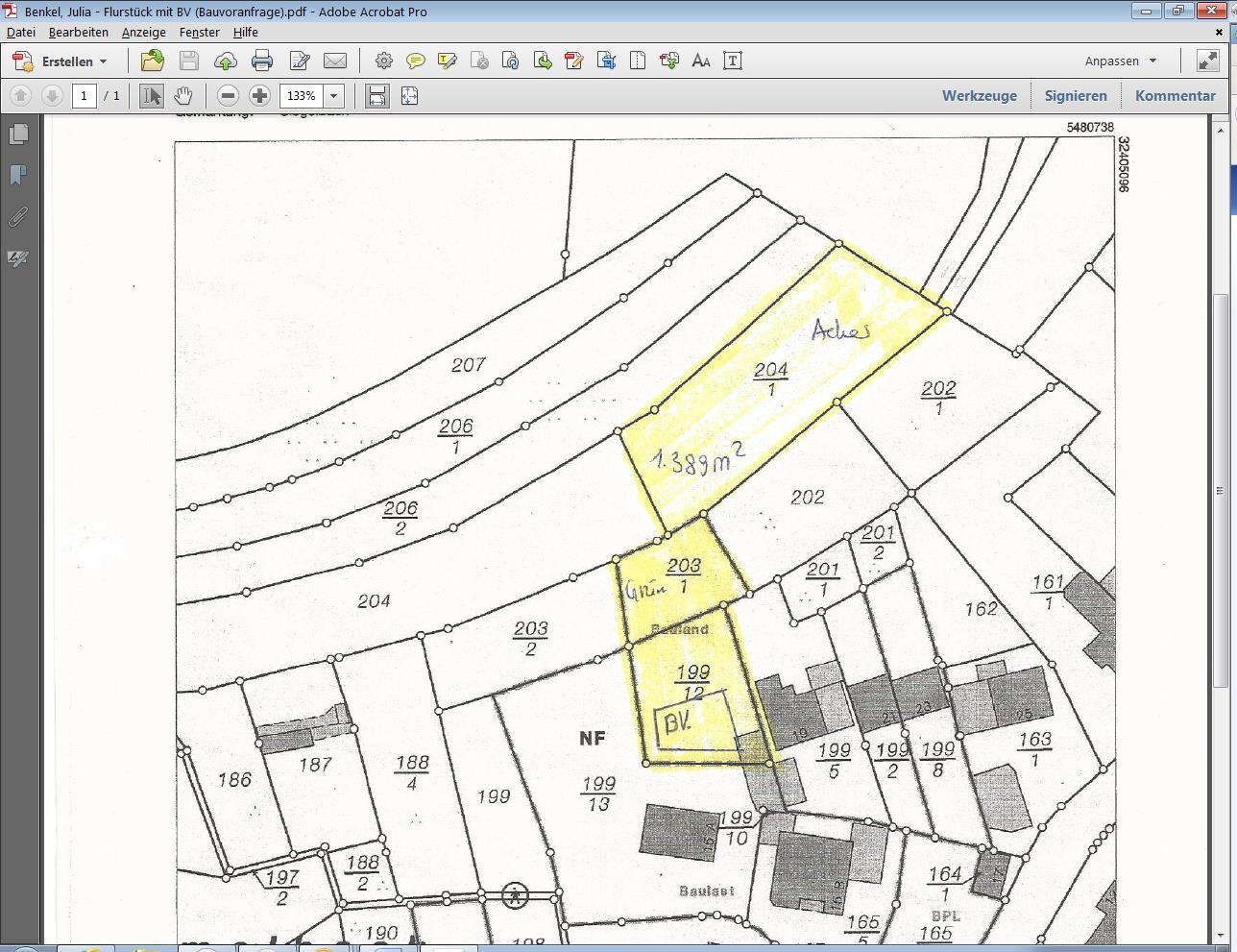Toggle scrolling fit-width page mode

click(376, 96)
